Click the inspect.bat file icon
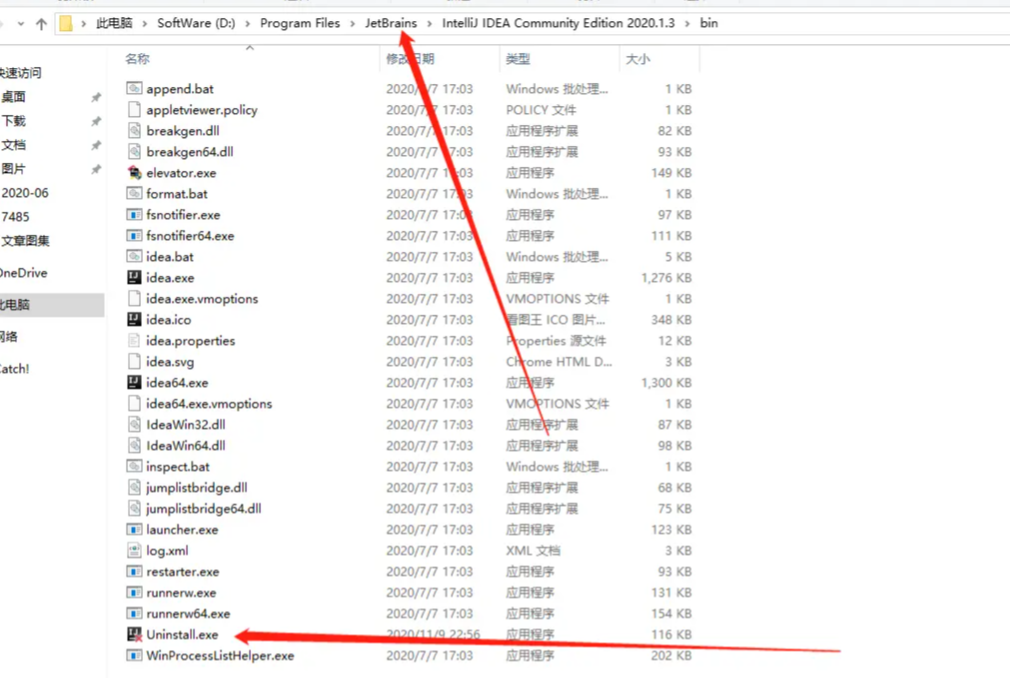Image resolution: width=1010 pixels, height=678 pixels. click(134, 466)
